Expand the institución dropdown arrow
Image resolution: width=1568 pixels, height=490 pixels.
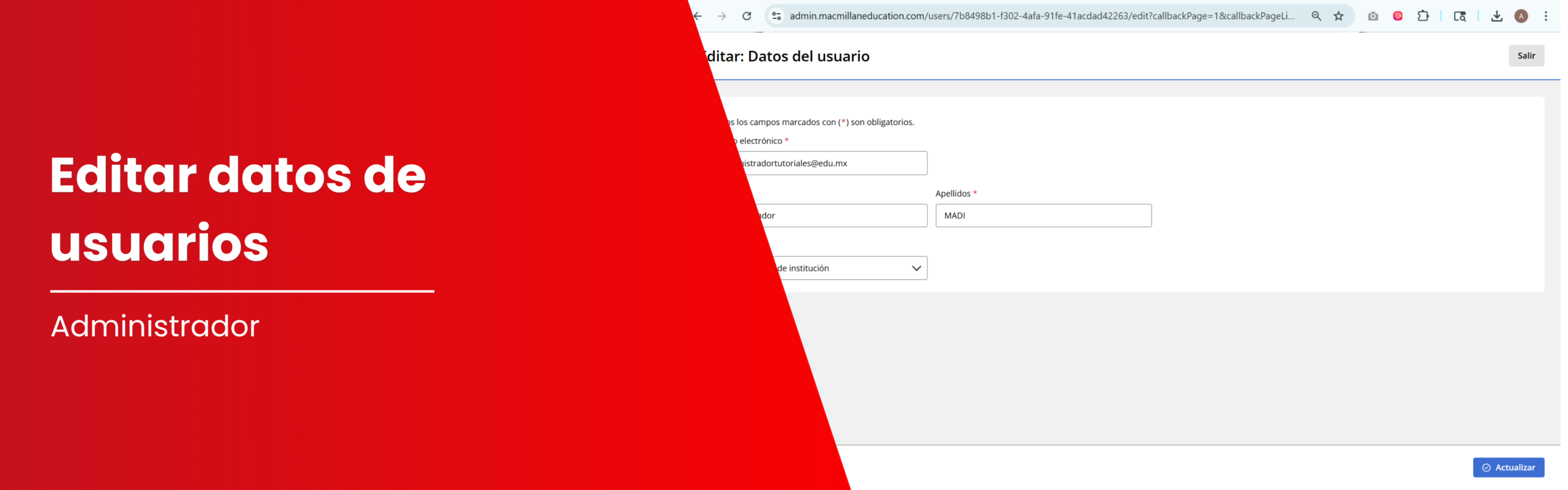pyautogui.click(x=916, y=268)
